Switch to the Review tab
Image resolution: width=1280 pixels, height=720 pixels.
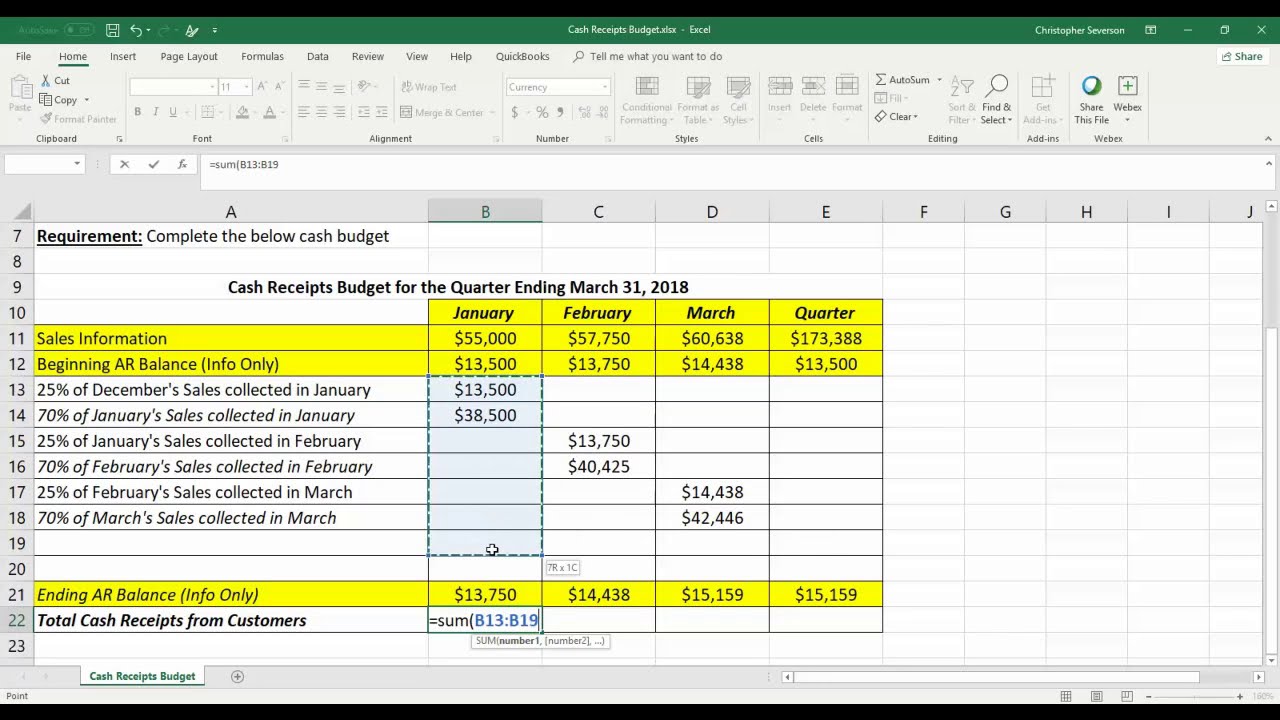click(x=367, y=57)
